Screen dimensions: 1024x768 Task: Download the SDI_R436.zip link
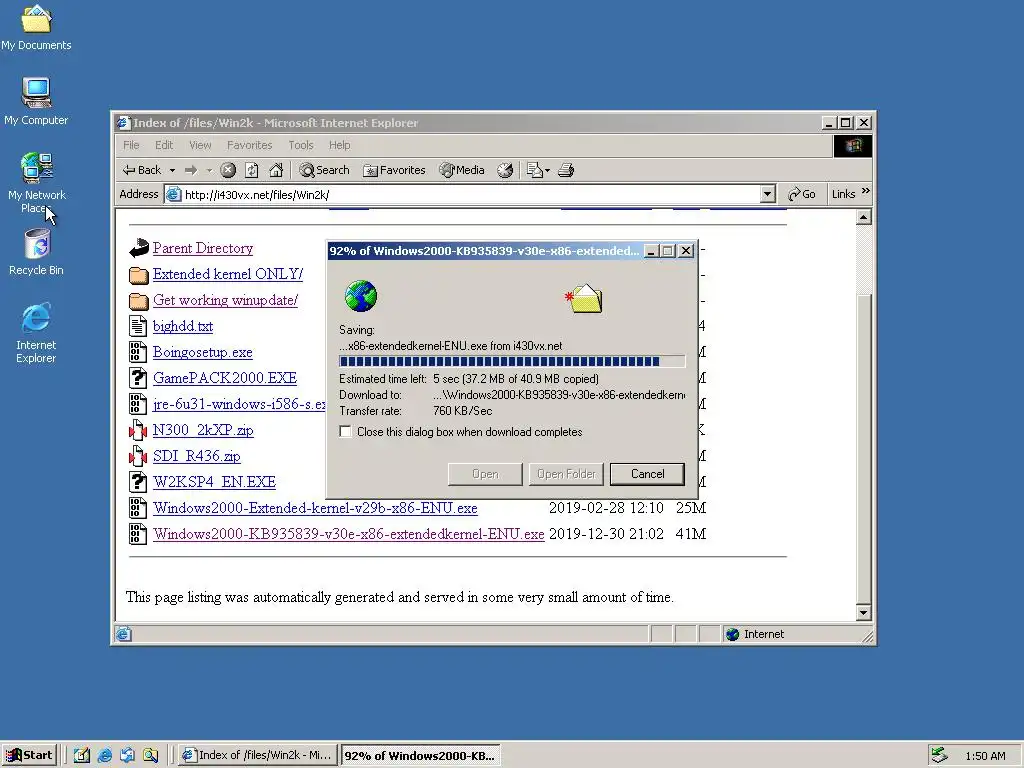(197, 456)
